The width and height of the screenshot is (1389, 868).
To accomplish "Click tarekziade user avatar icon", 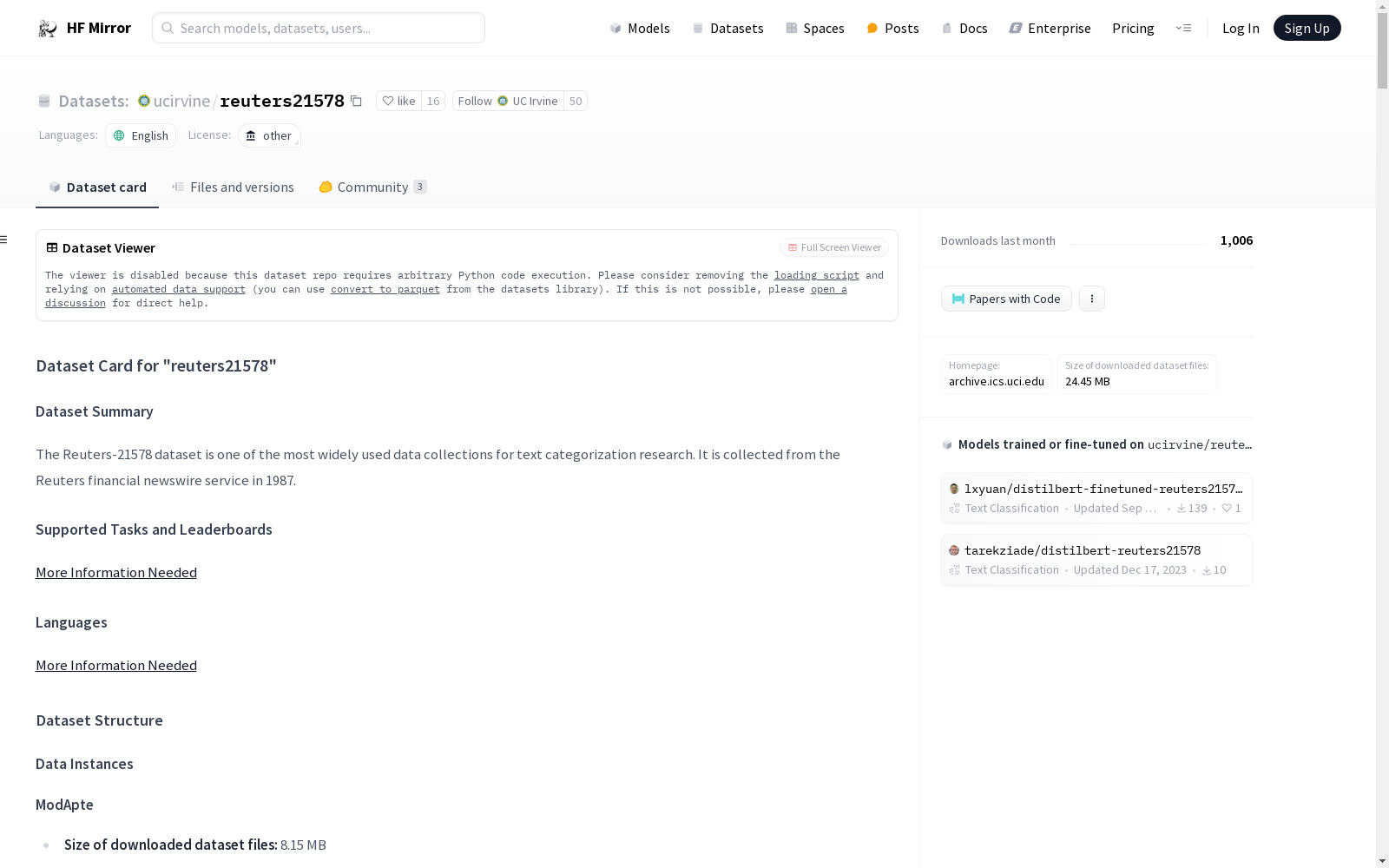I will pos(954,550).
